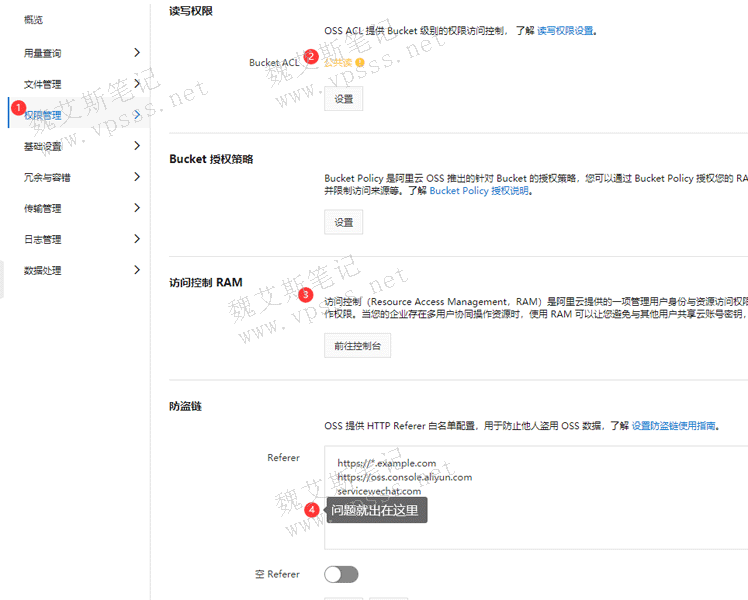748x600 pixels.
Task: Click 设置 button under Bucket 授权策略
Action: (343, 222)
